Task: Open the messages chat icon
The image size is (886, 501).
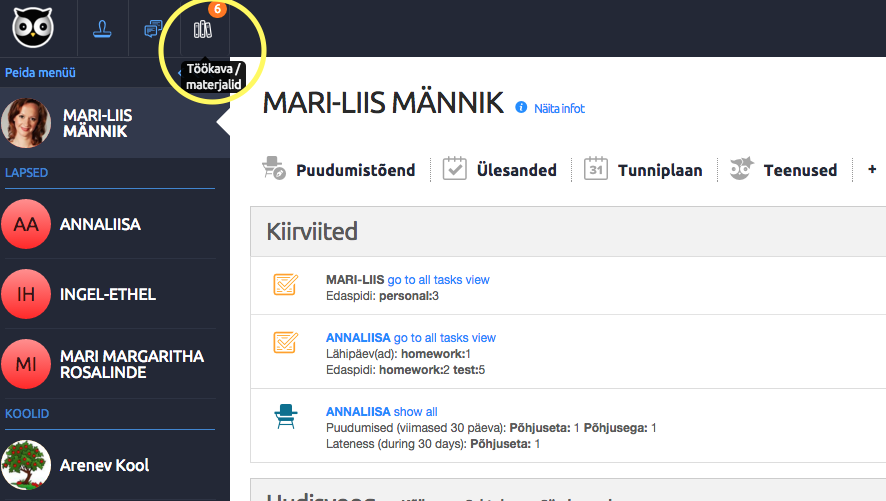Action: pyautogui.click(x=154, y=28)
